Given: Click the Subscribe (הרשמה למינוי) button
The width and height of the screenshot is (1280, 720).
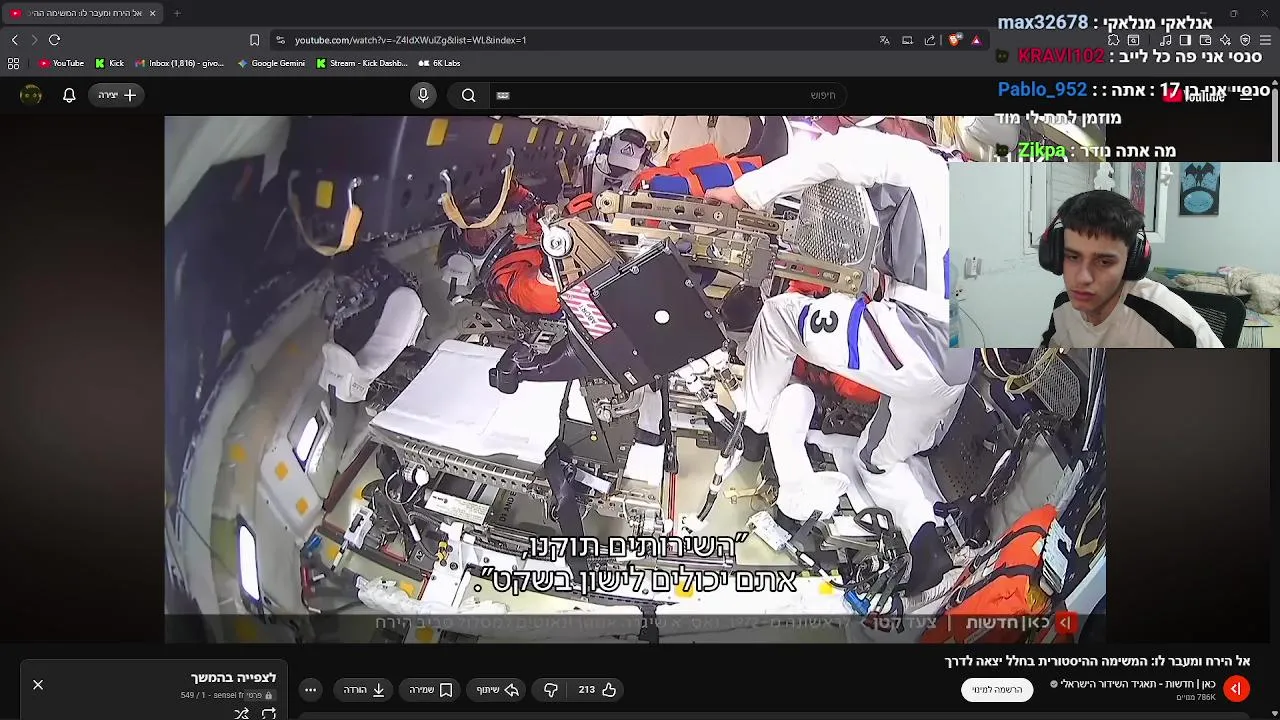Looking at the screenshot, I should pyautogui.click(x=997, y=690).
